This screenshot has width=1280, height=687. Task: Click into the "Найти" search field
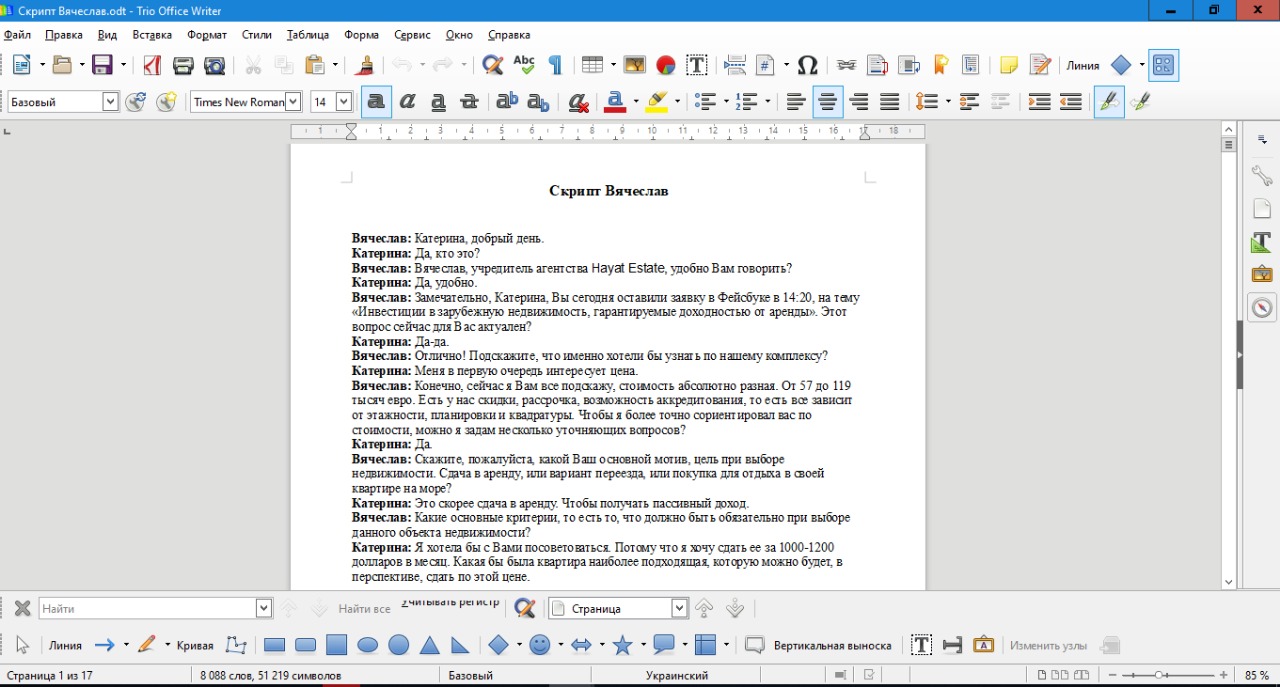(148, 608)
